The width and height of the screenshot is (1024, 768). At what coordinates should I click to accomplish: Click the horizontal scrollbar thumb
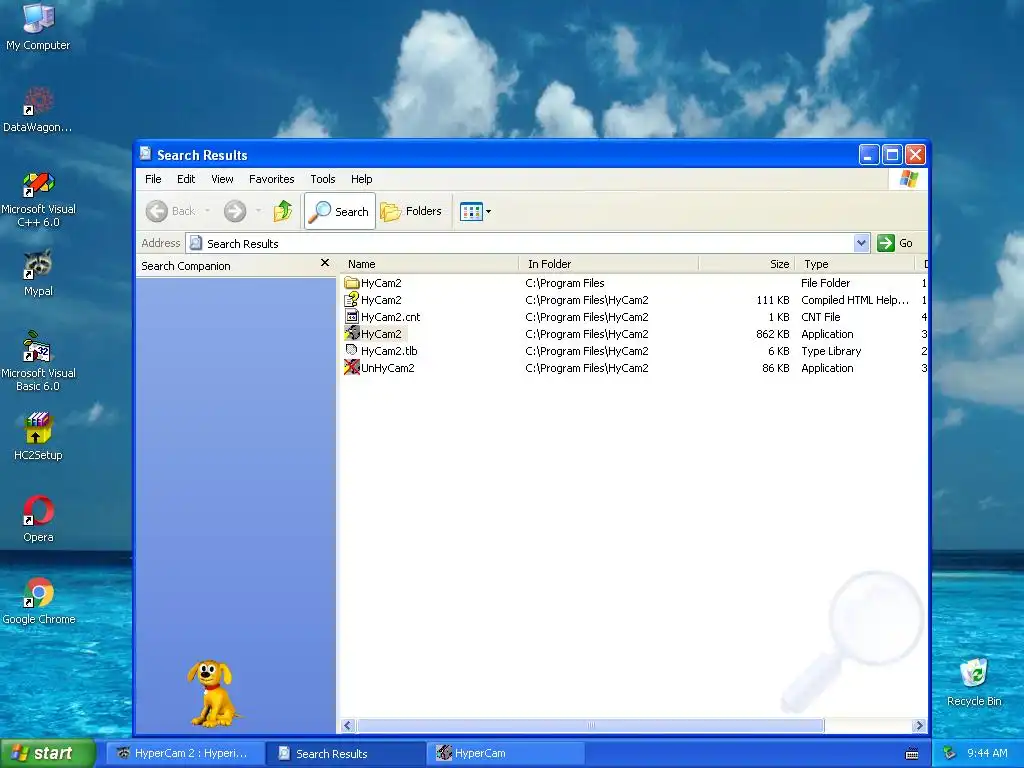(x=590, y=726)
